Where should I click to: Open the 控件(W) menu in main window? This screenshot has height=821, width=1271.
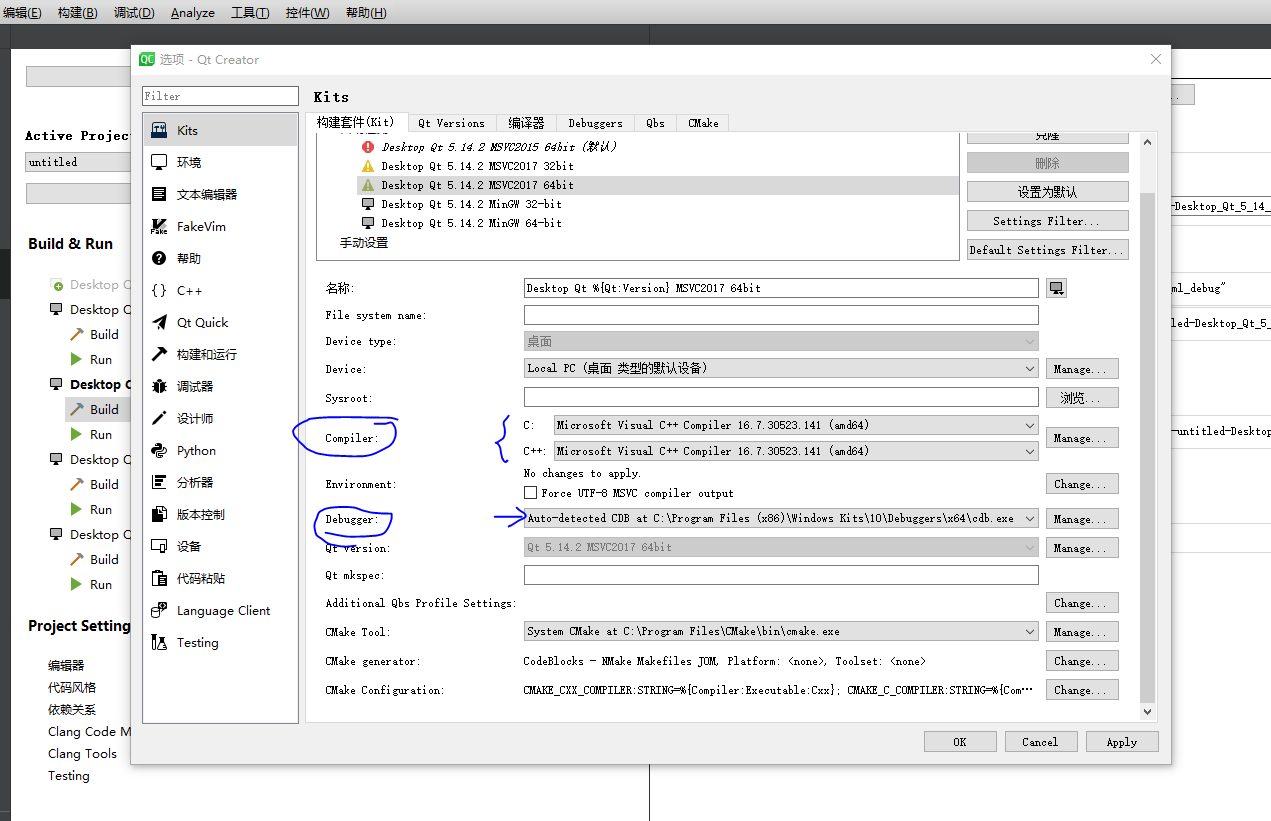pos(307,13)
